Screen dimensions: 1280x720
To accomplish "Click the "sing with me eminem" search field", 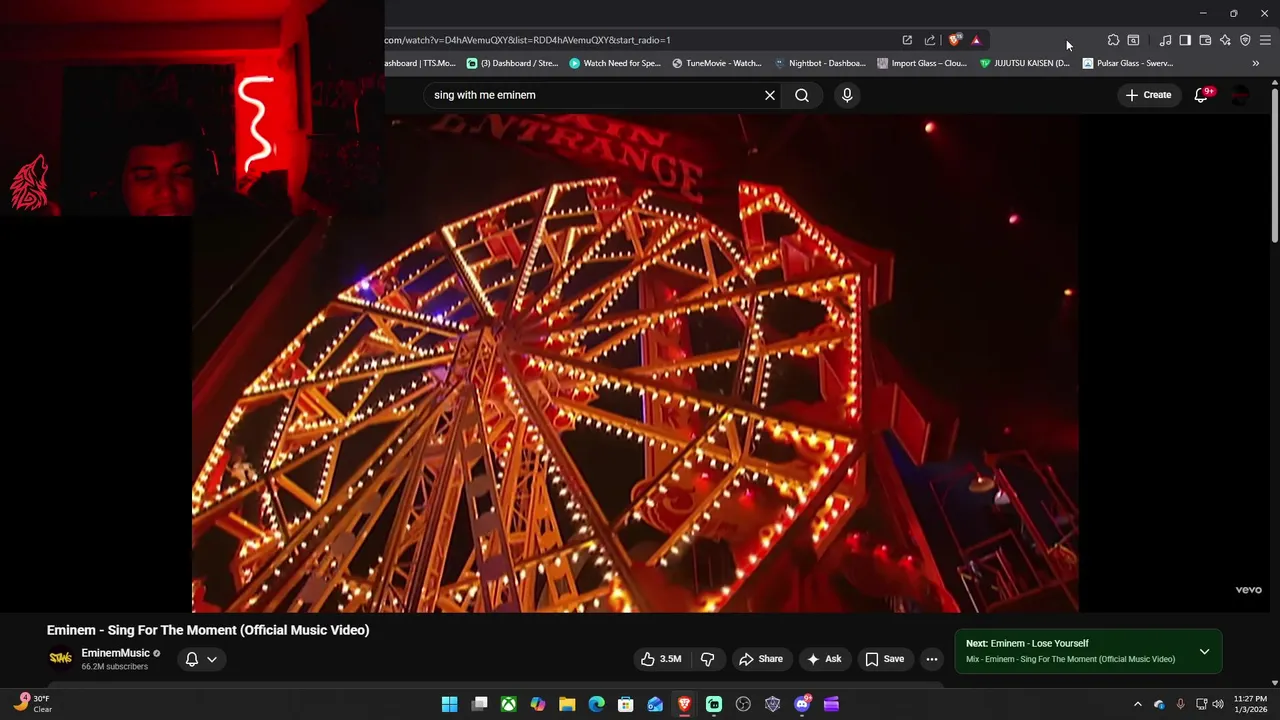I will click(x=595, y=95).
